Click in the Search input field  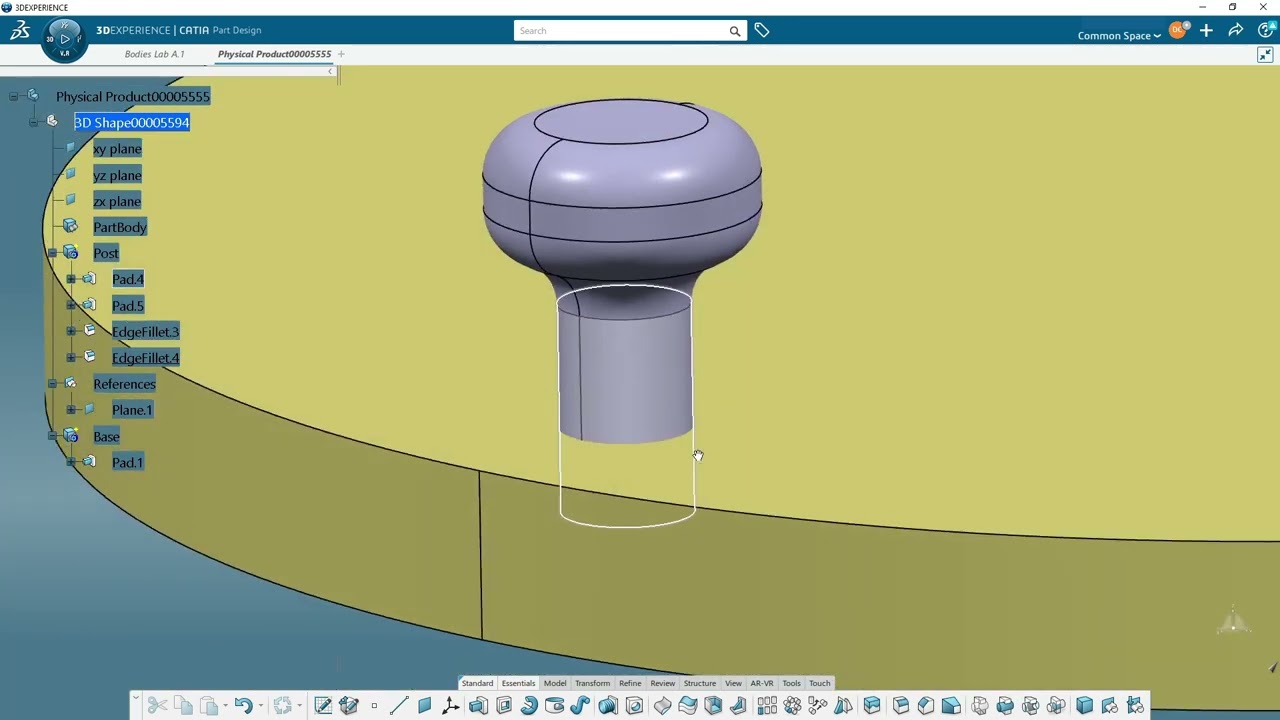click(620, 31)
